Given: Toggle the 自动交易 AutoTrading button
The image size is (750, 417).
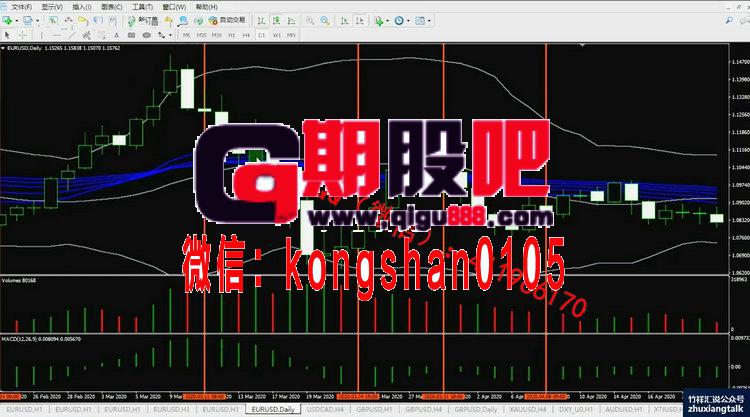Looking at the screenshot, I should tap(227, 21).
